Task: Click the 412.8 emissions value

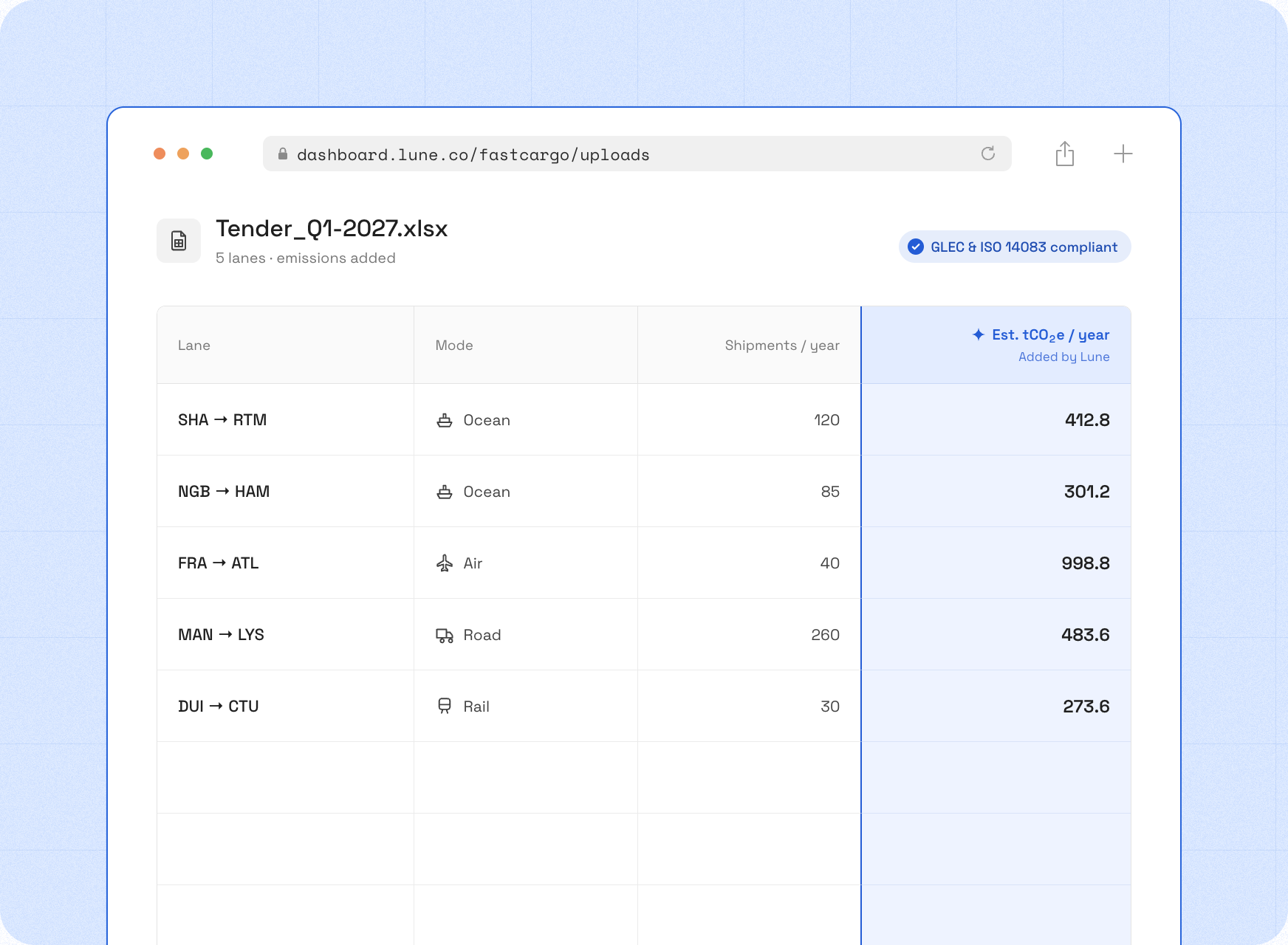Action: [1087, 420]
